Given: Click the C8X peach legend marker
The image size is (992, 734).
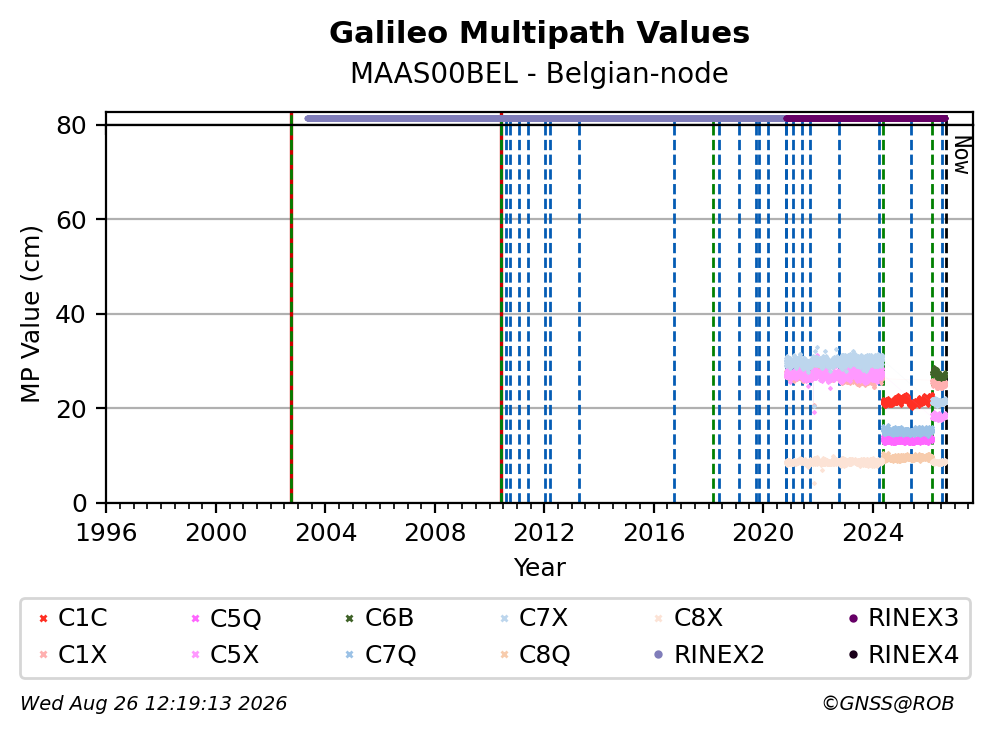Looking at the screenshot, I should [659, 618].
